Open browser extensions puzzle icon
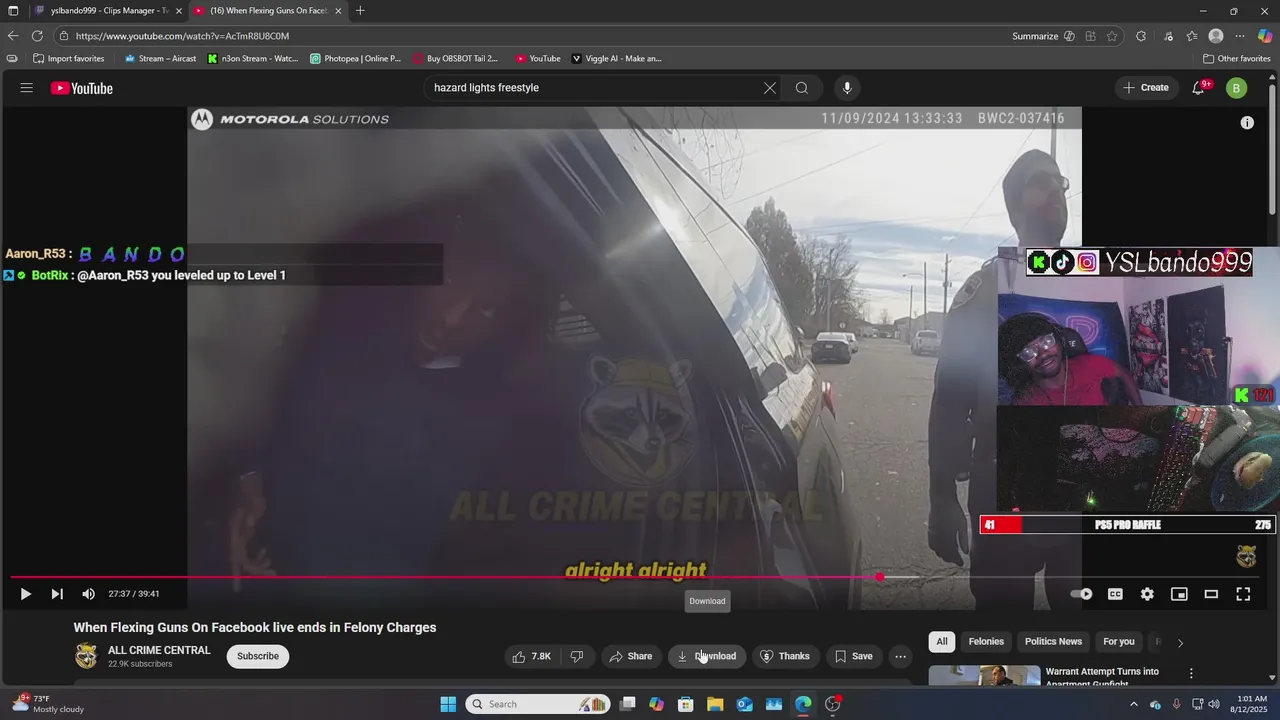 coord(1141,36)
